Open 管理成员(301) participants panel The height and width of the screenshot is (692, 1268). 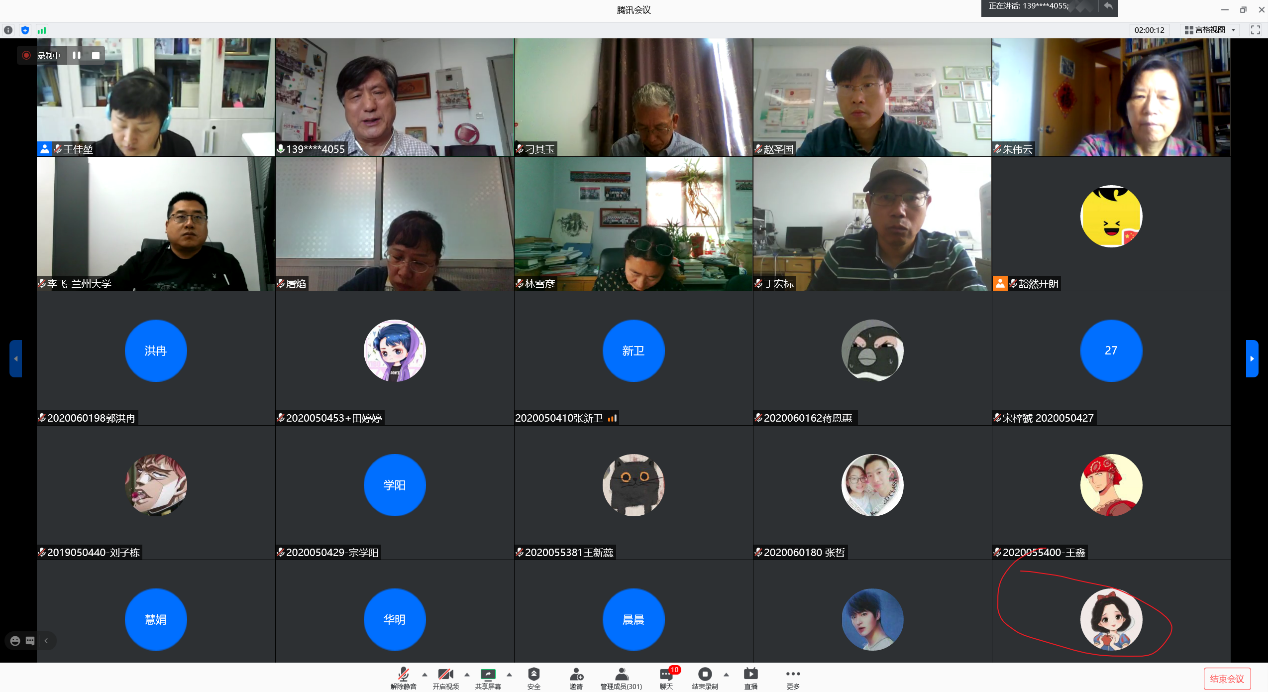[621, 678]
